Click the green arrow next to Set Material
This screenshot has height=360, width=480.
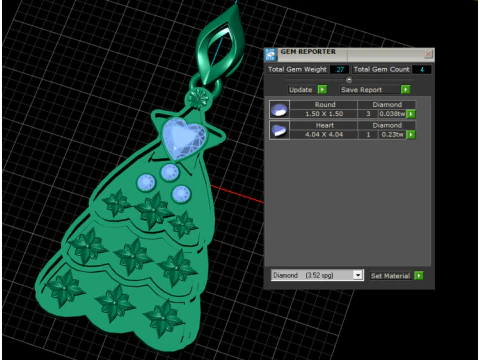point(419,276)
